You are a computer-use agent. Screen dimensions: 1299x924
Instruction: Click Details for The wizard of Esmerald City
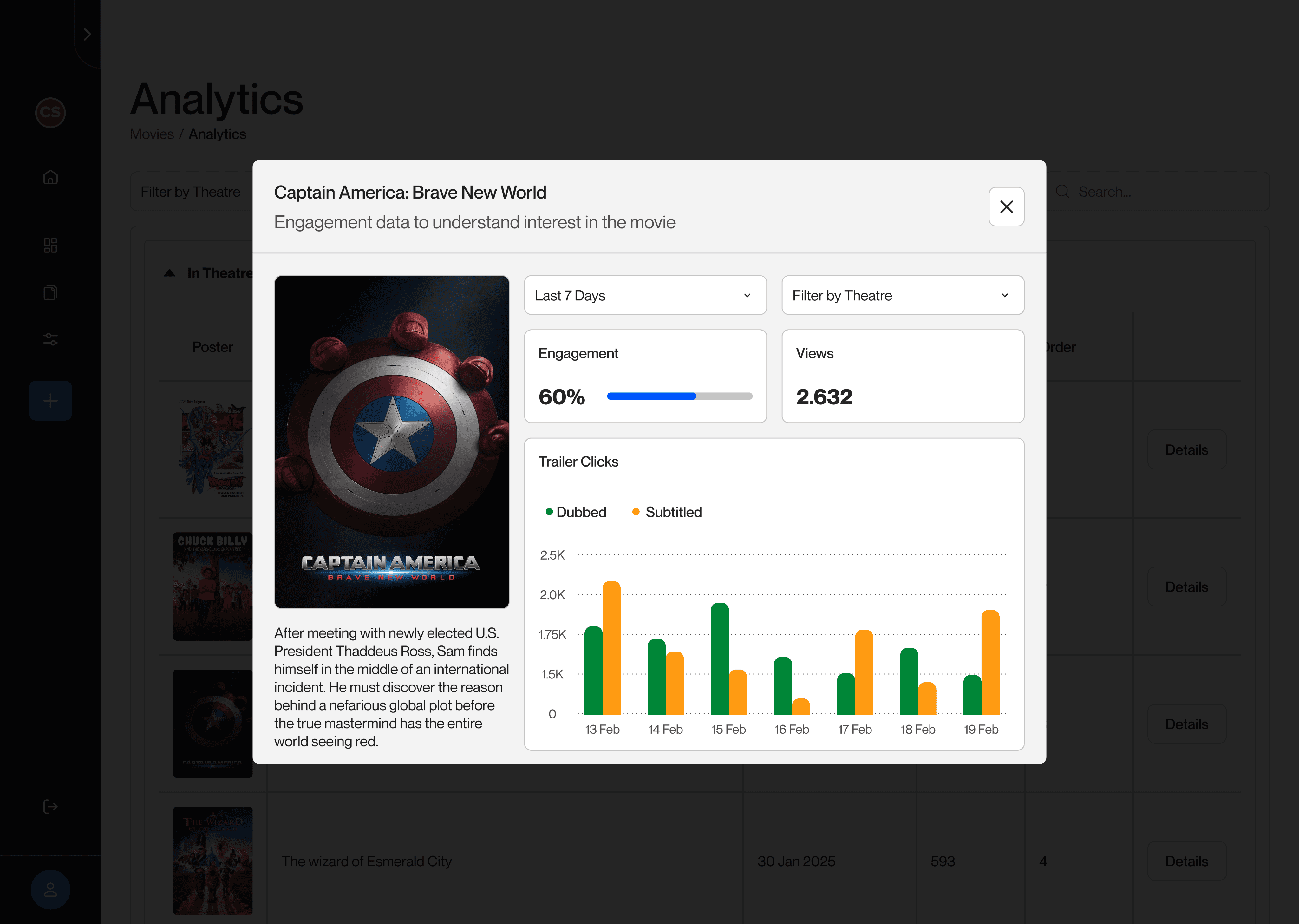pyautogui.click(x=1186, y=861)
